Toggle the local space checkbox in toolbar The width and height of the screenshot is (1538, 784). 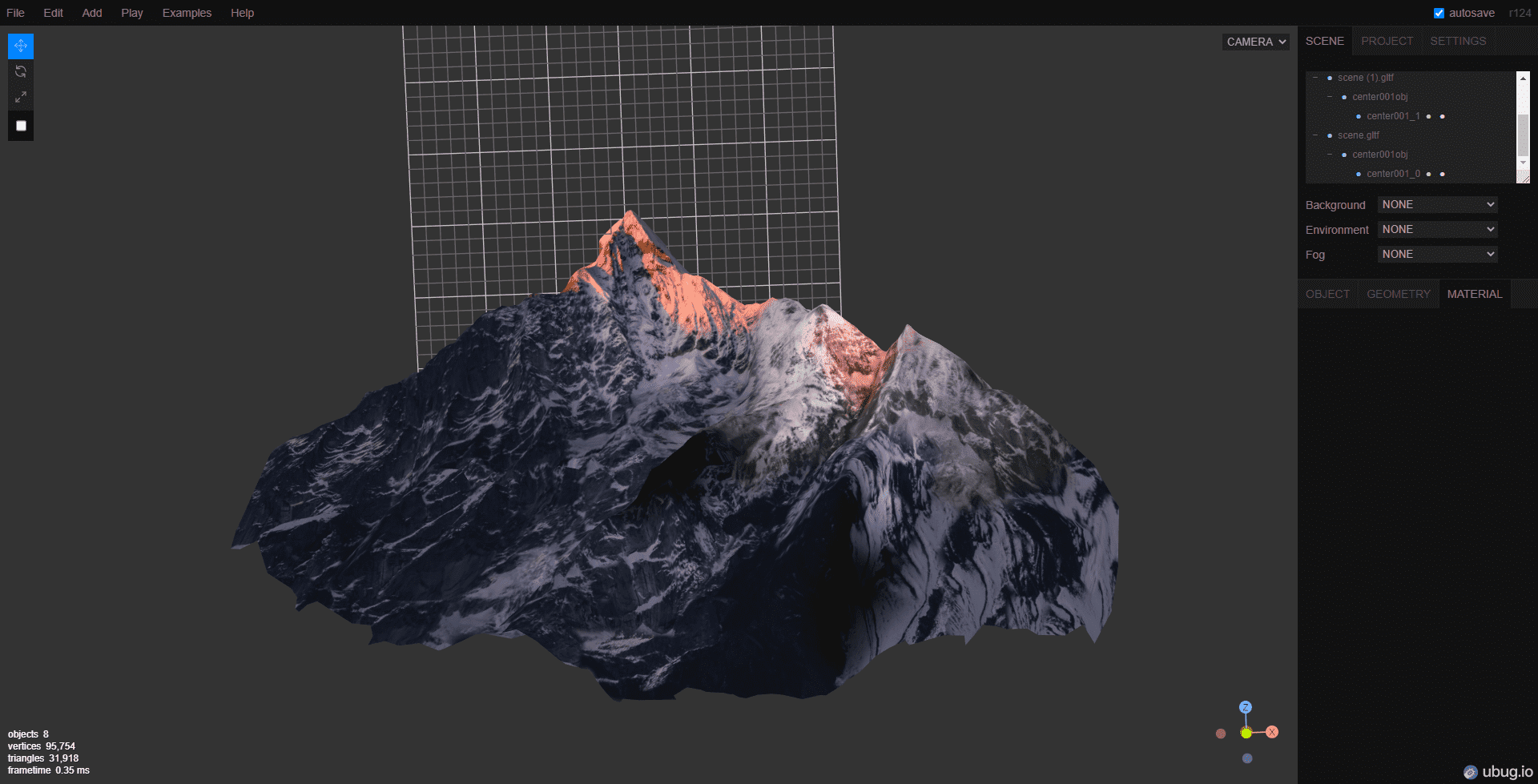pos(21,126)
